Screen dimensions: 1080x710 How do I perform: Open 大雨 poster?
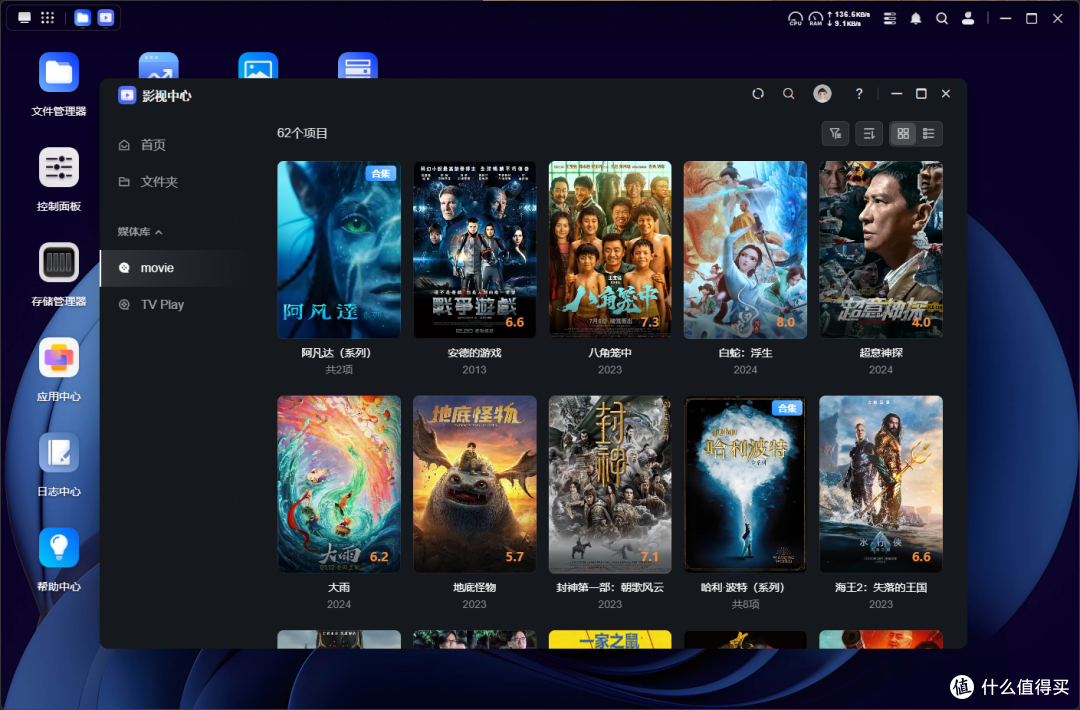click(x=339, y=484)
